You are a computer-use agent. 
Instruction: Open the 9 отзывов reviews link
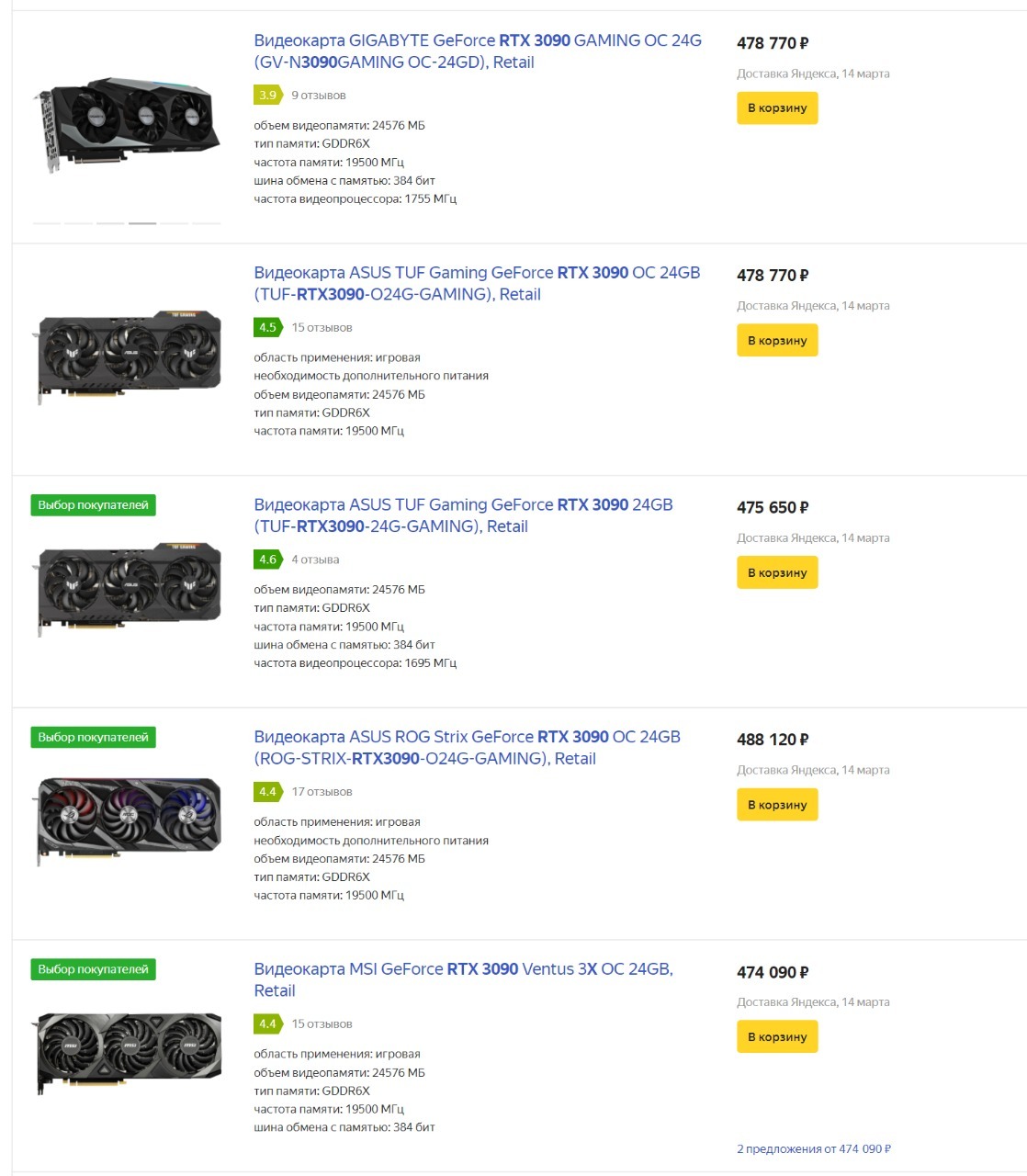tap(318, 96)
